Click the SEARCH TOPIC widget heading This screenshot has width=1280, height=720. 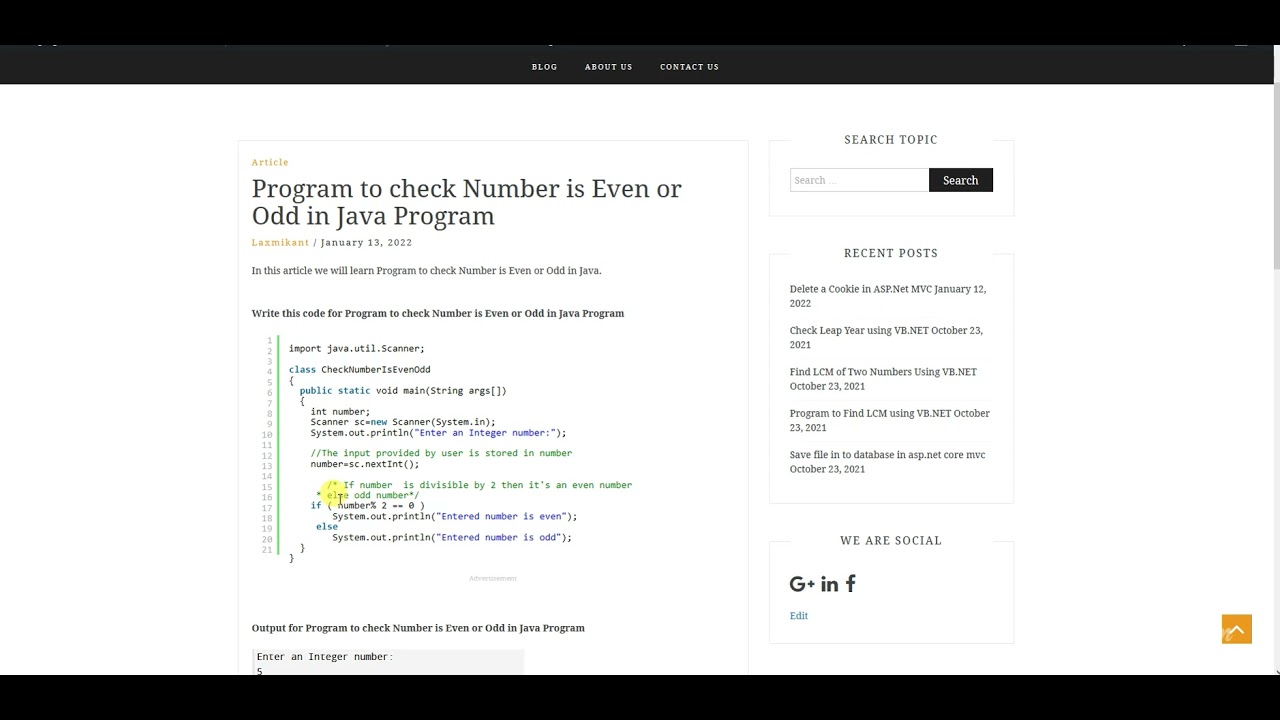coord(891,140)
